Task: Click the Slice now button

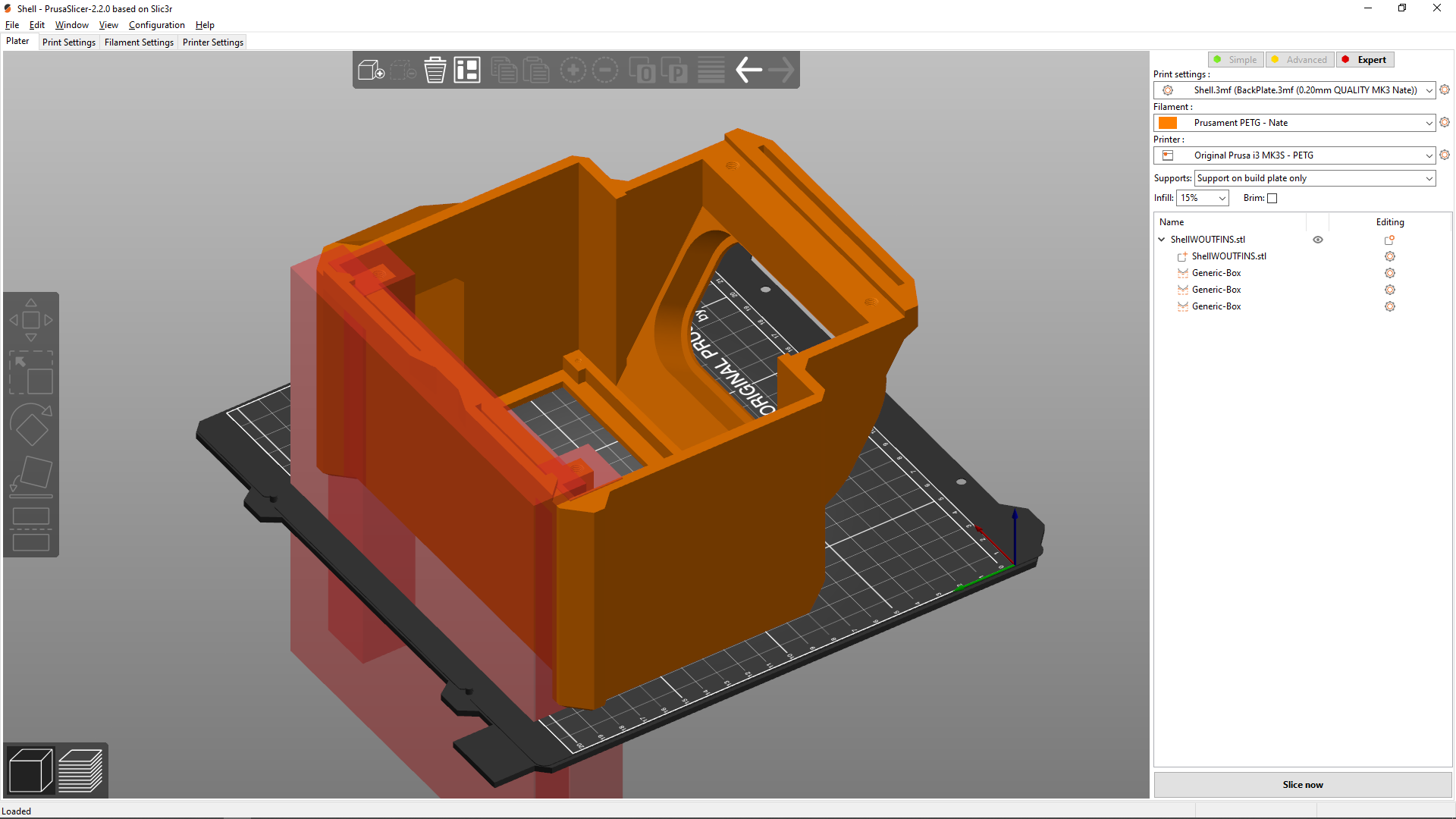Action: click(1302, 785)
